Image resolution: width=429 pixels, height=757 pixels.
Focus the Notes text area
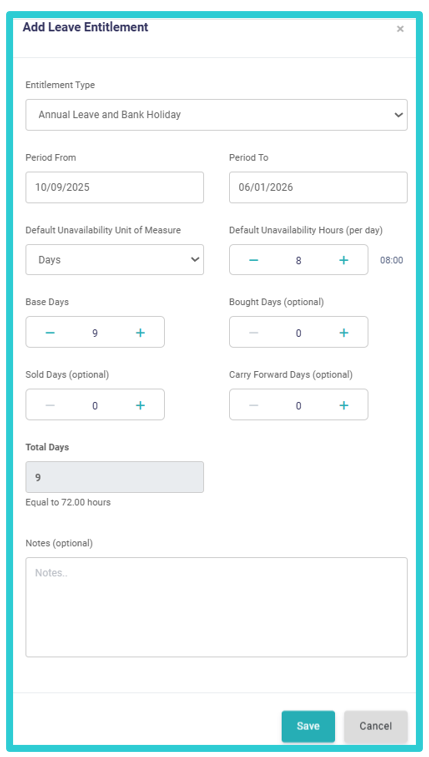tap(216, 607)
